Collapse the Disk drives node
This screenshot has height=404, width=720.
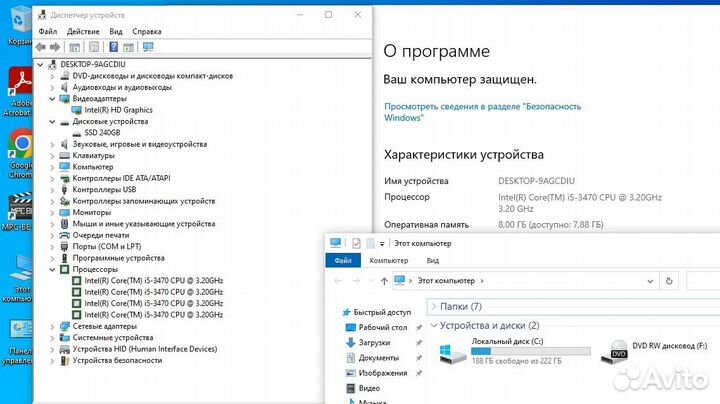click(x=52, y=122)
